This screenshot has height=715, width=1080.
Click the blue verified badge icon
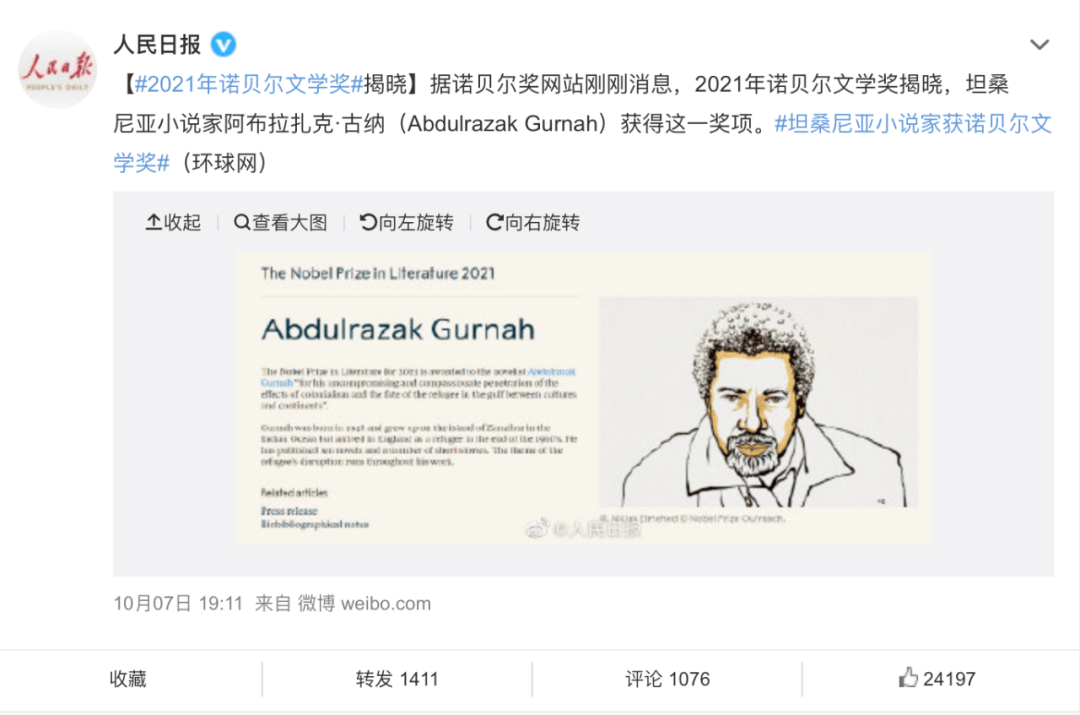pyautogui.click(x=222, y=45)
